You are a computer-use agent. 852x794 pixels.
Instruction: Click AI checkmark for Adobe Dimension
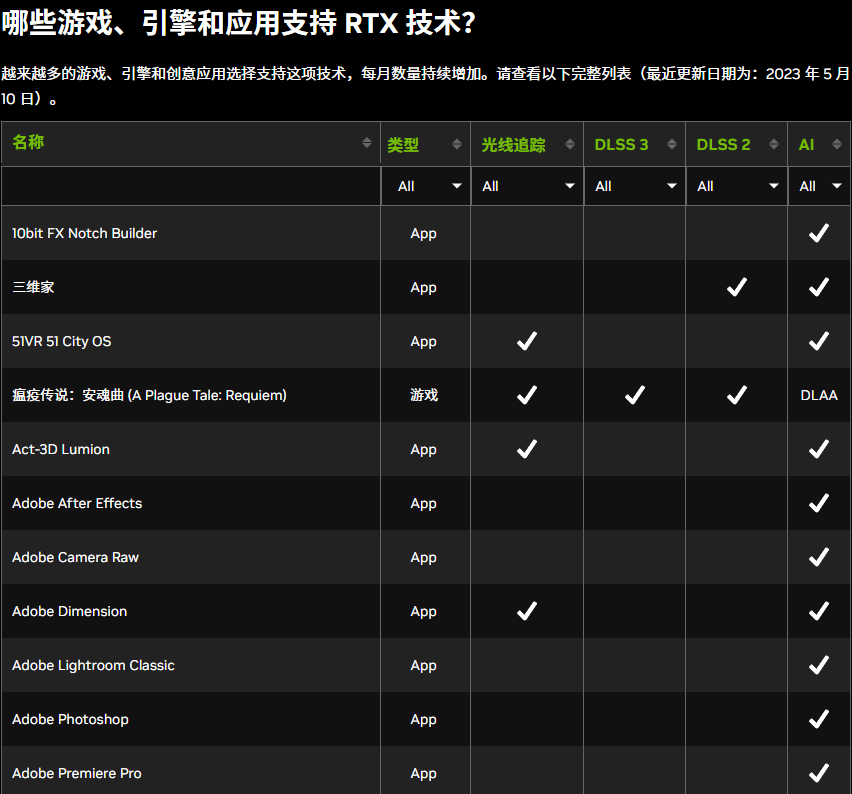tap(819, 611)
